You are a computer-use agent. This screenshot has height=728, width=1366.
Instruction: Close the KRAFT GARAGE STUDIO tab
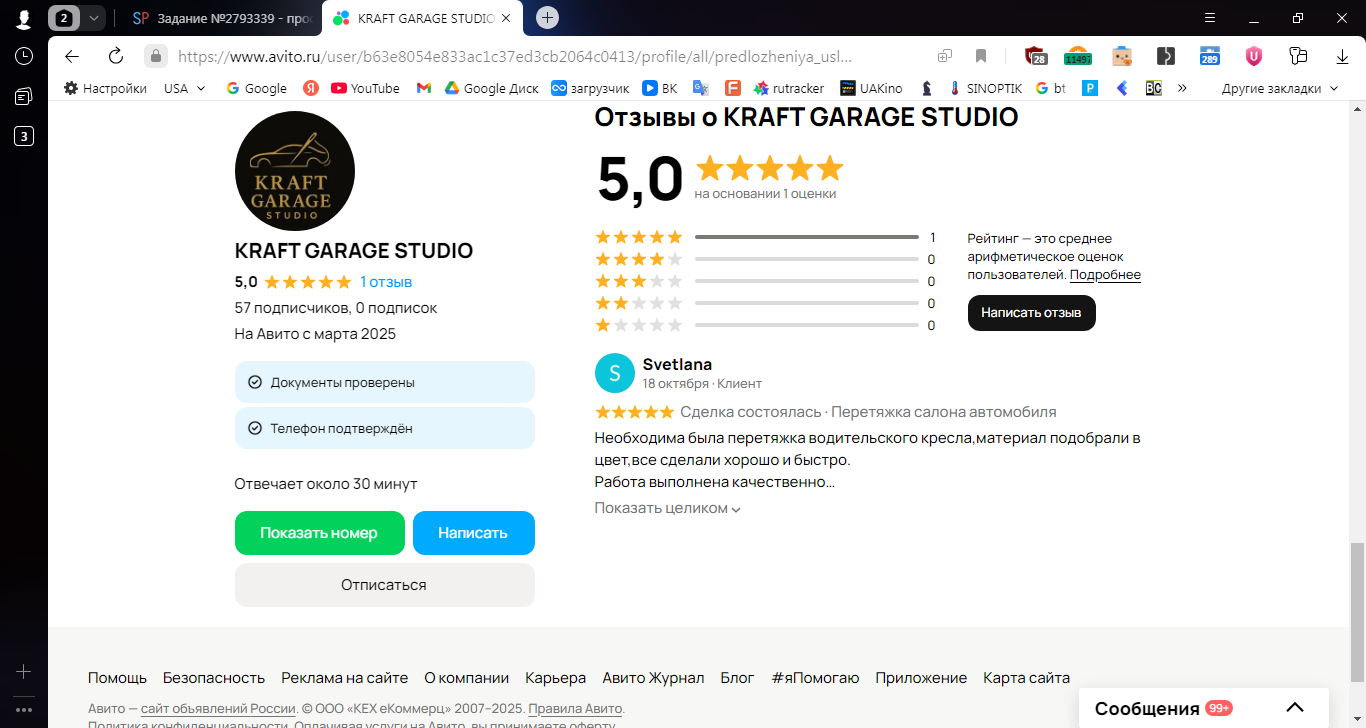(507, 18)
